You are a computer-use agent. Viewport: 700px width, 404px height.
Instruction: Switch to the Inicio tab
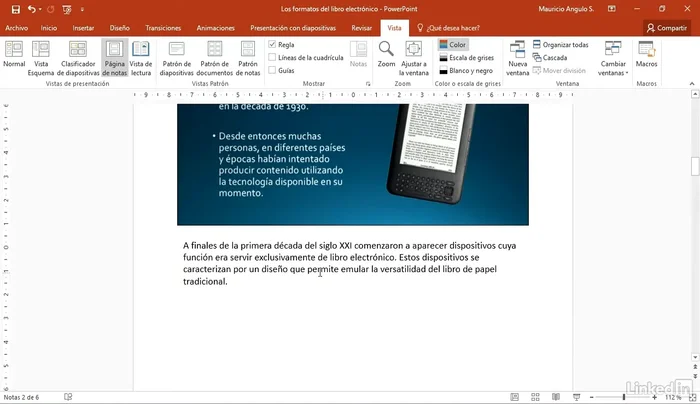[x=49, y=28]
